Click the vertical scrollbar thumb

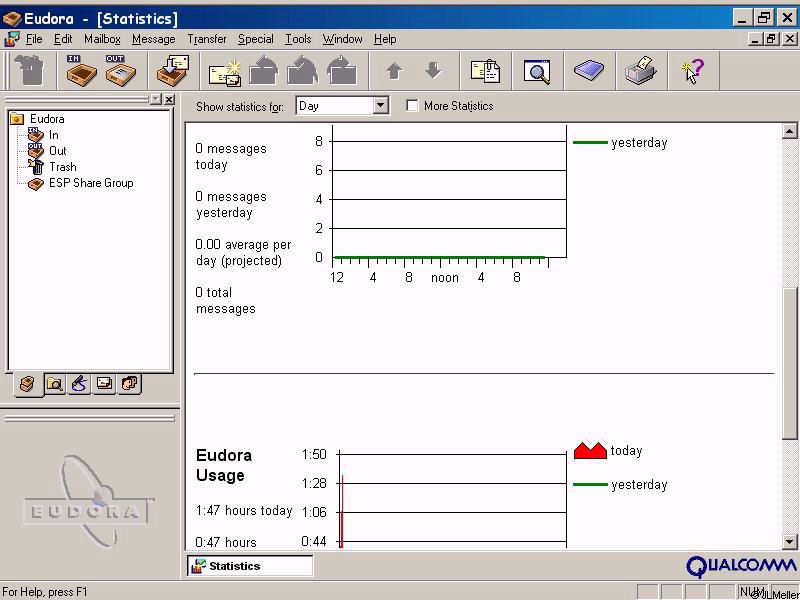pos(789,363)
